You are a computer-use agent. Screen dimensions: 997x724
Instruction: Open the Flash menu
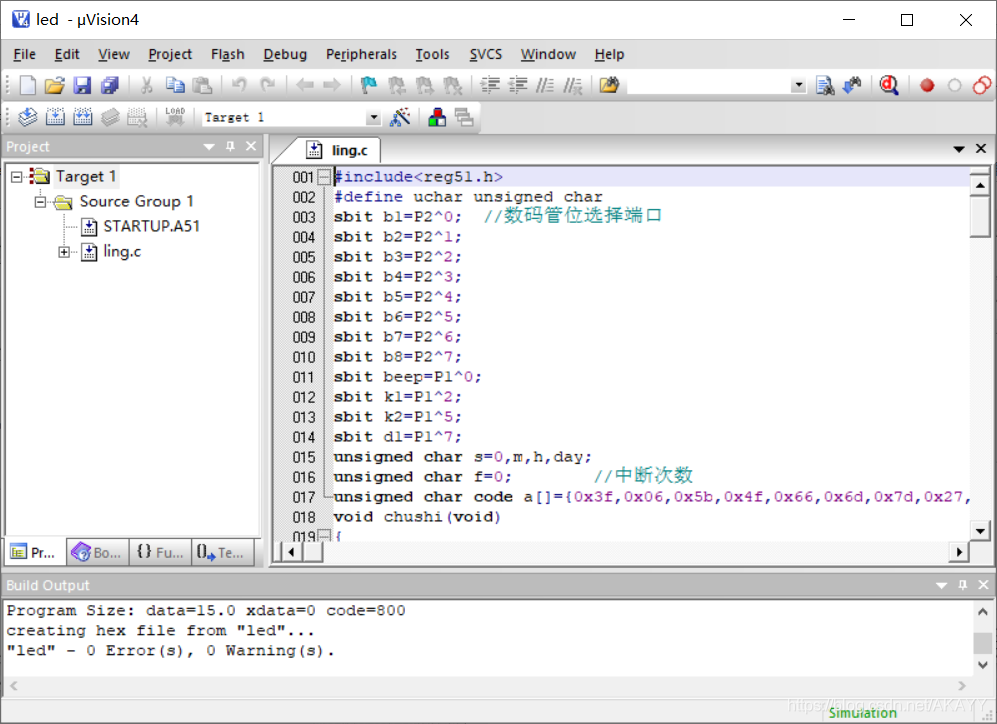[228, 55]
